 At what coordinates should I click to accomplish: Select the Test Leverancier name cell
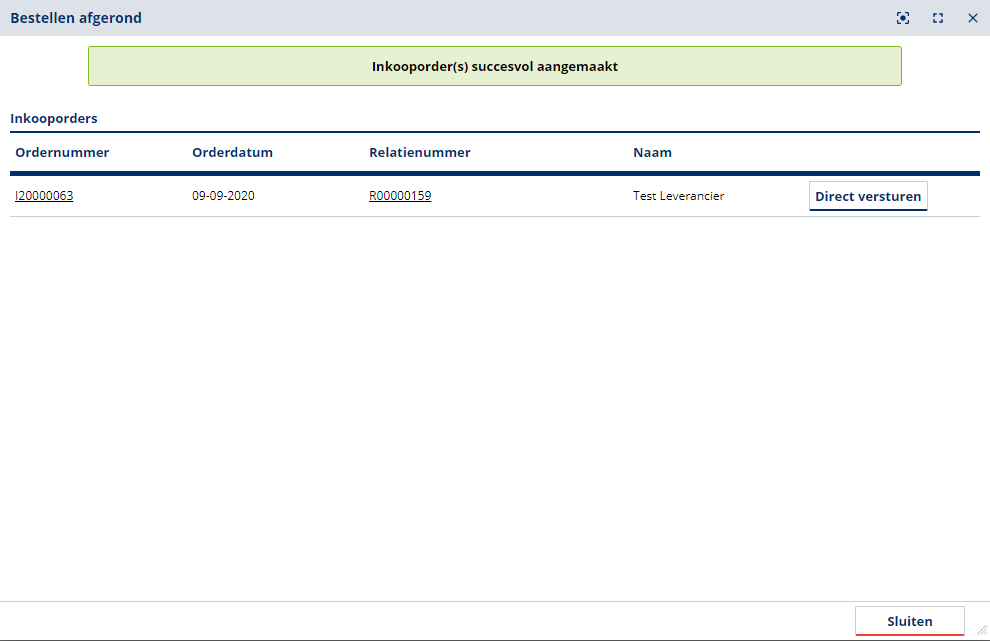[678, 196]
